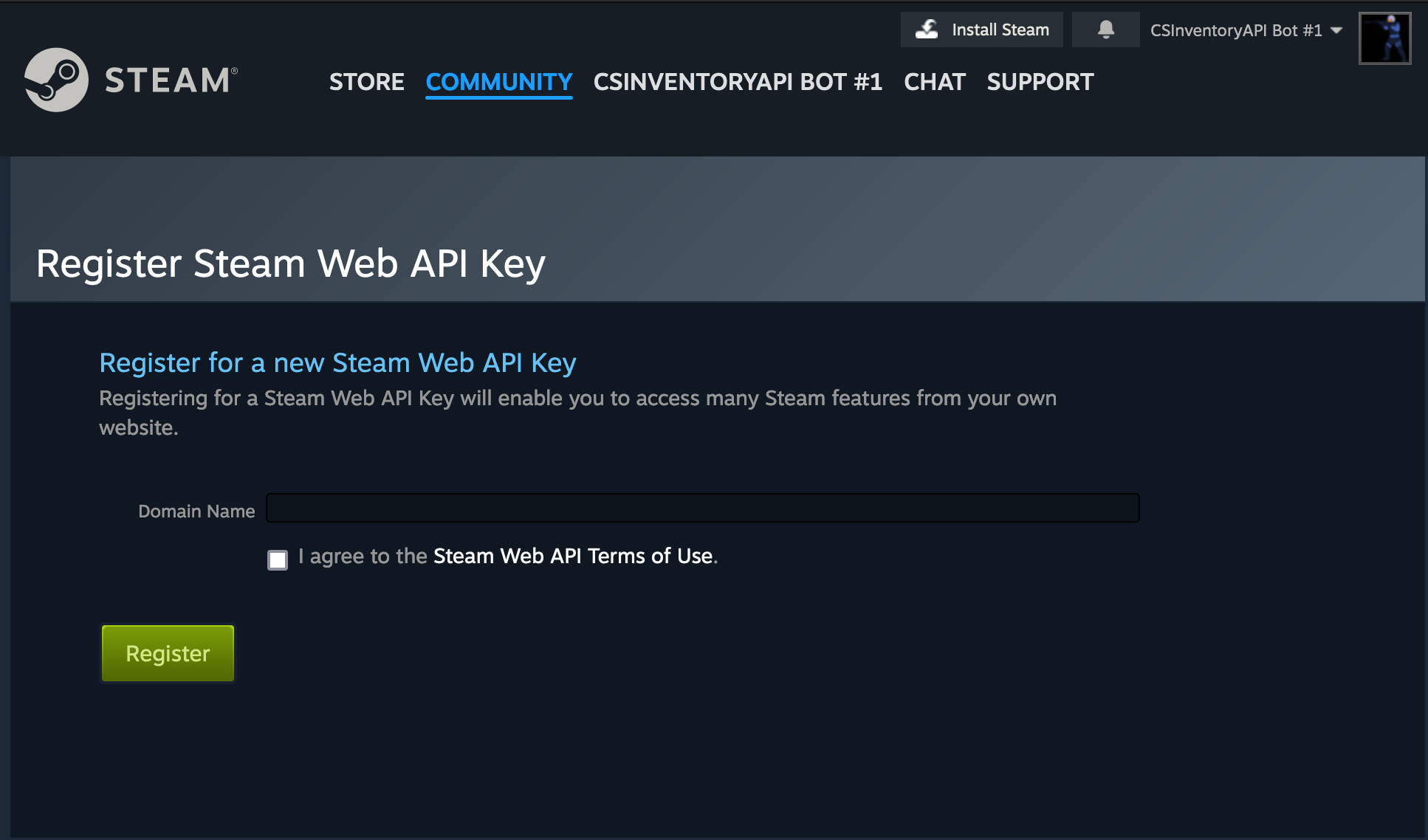This screenshot has width=1428, height=840.
Task: Click the Steam logo icon
Action: tap(56, 80)
